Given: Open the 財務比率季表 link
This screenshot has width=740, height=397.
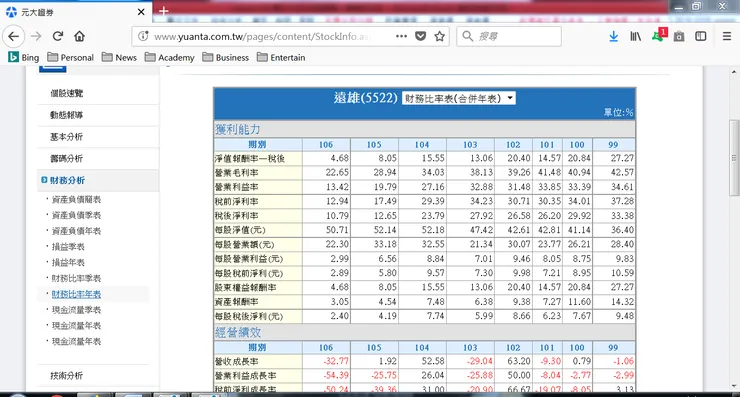Looking at the screenshot, I should (76, 278).
